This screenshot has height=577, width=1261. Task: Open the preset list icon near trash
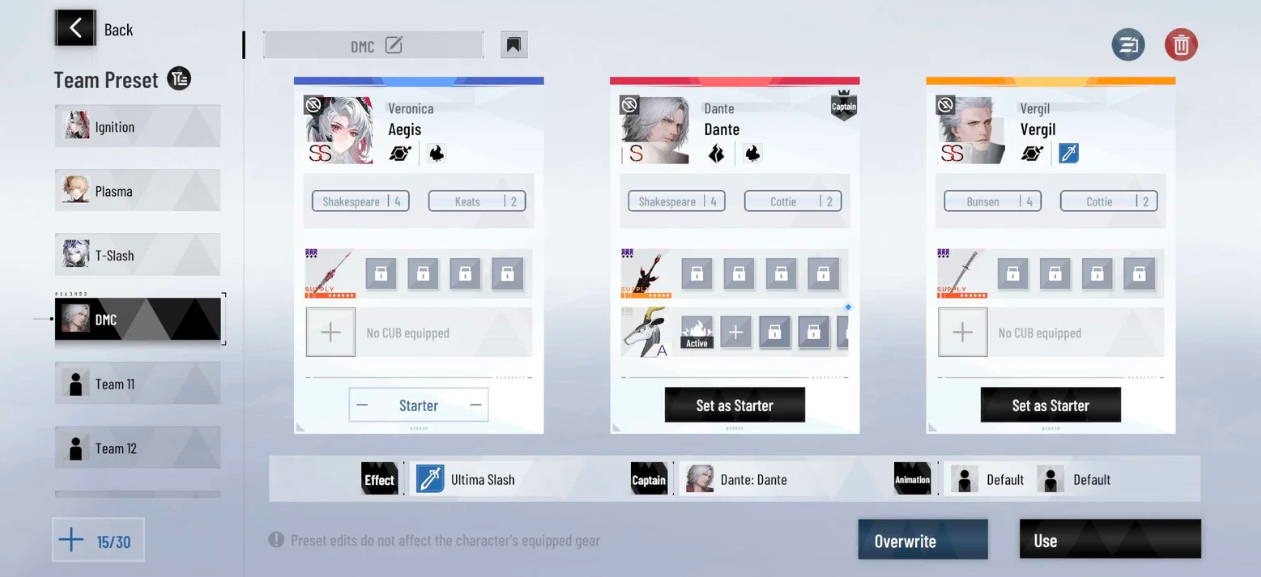pos(1128,45)
